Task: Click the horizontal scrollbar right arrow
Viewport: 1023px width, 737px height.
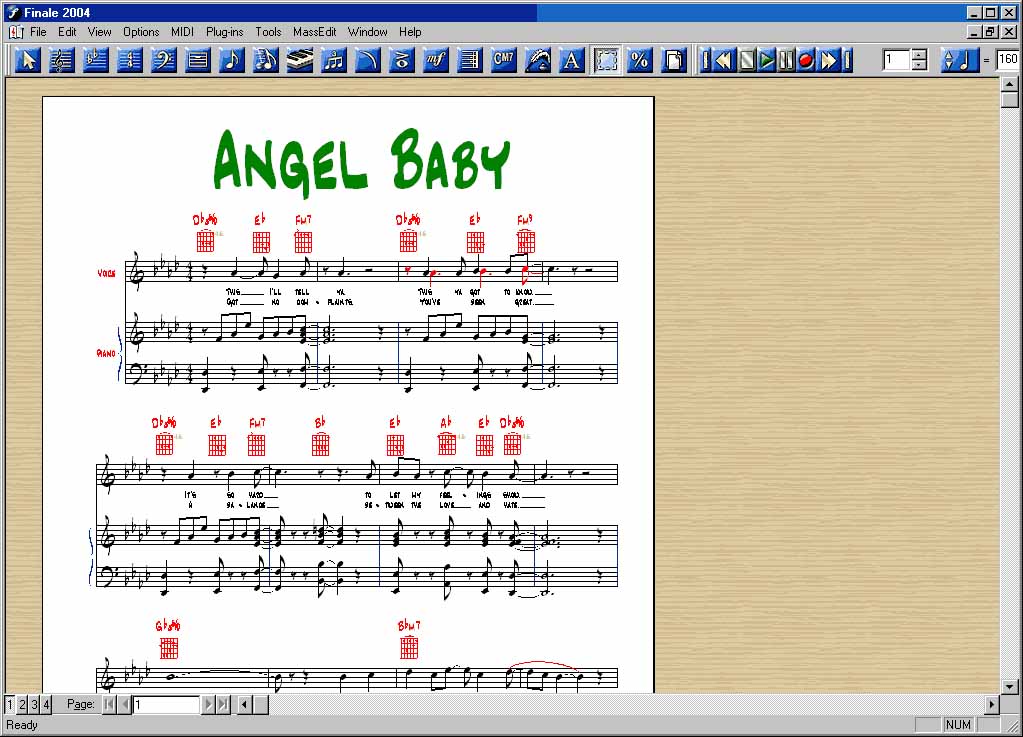Action: point(992,704)
